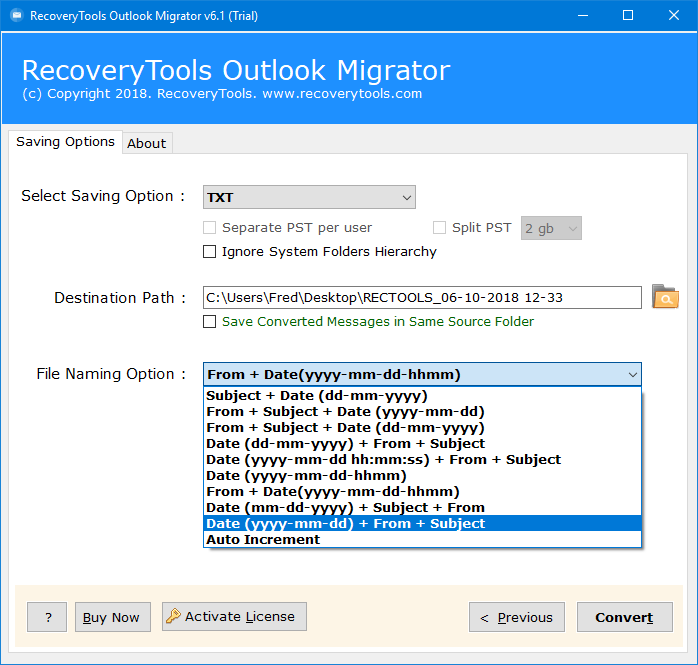Enable Ignore System Folders Hierarchy
Screen dimensions: 698x665
click(x=209, y=251)
